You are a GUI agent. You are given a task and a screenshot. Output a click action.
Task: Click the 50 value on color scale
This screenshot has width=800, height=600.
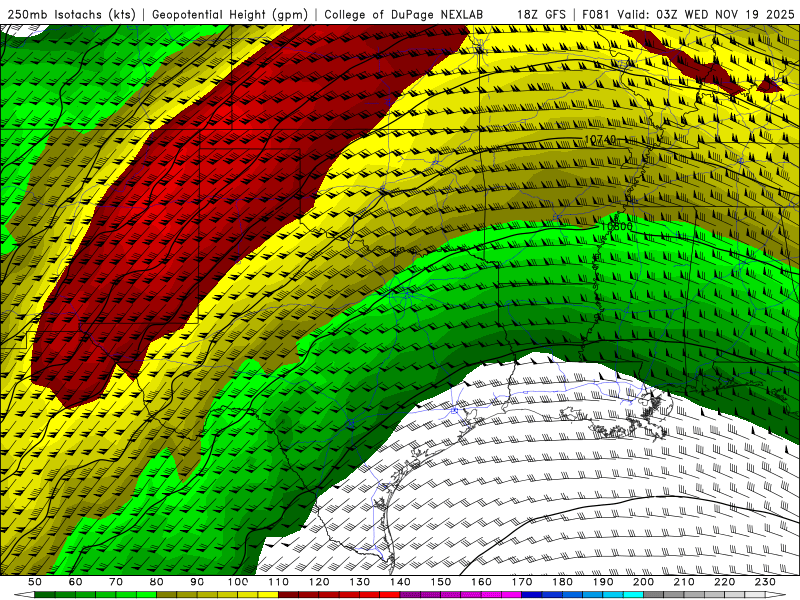(x=35, y=582)
